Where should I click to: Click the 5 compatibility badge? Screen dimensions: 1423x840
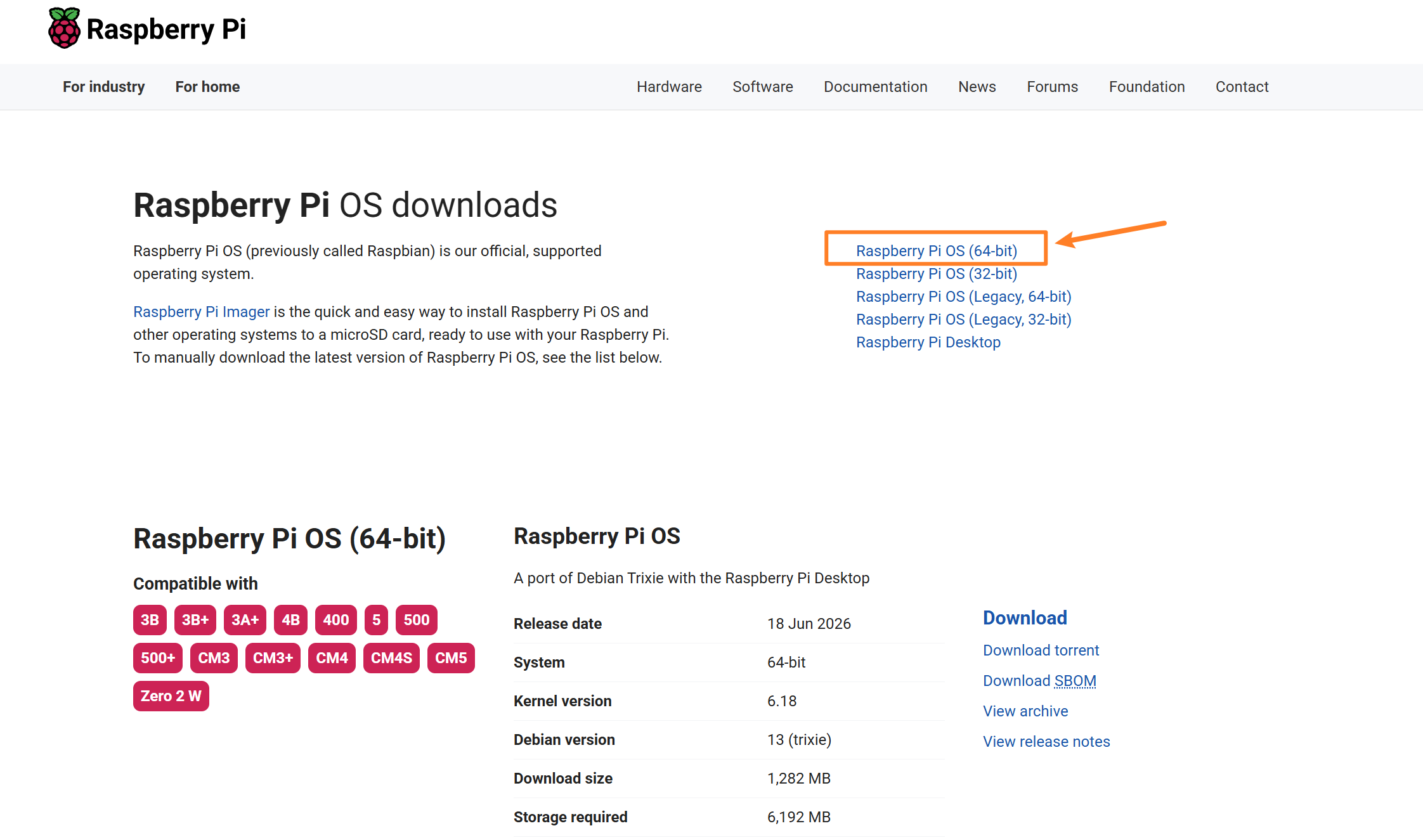pyautogui.click(x=376, y=620)
